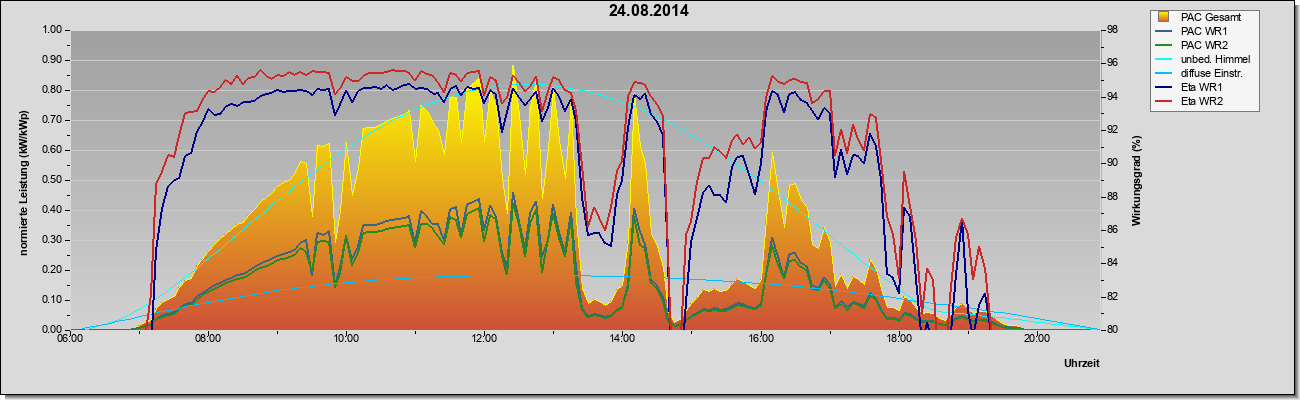This screenshot has width=1300, height=400.
Task: Click the Wirkungsgrad (%) axis title
Action: tap(1137, 180)
